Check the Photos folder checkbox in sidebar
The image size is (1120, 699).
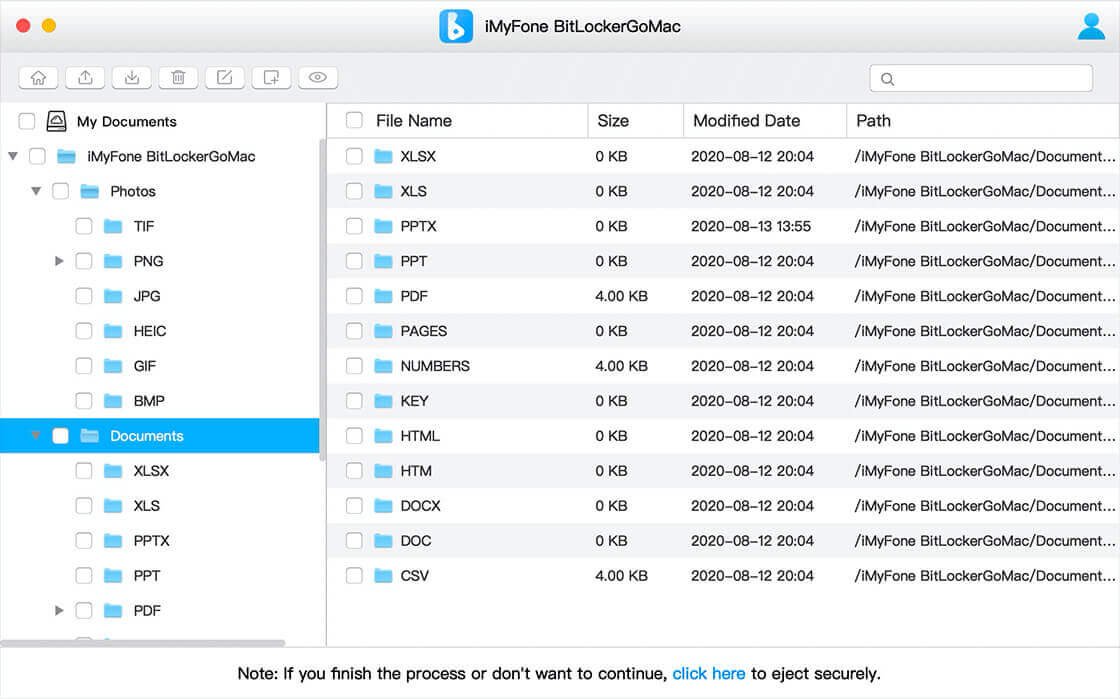61,191
